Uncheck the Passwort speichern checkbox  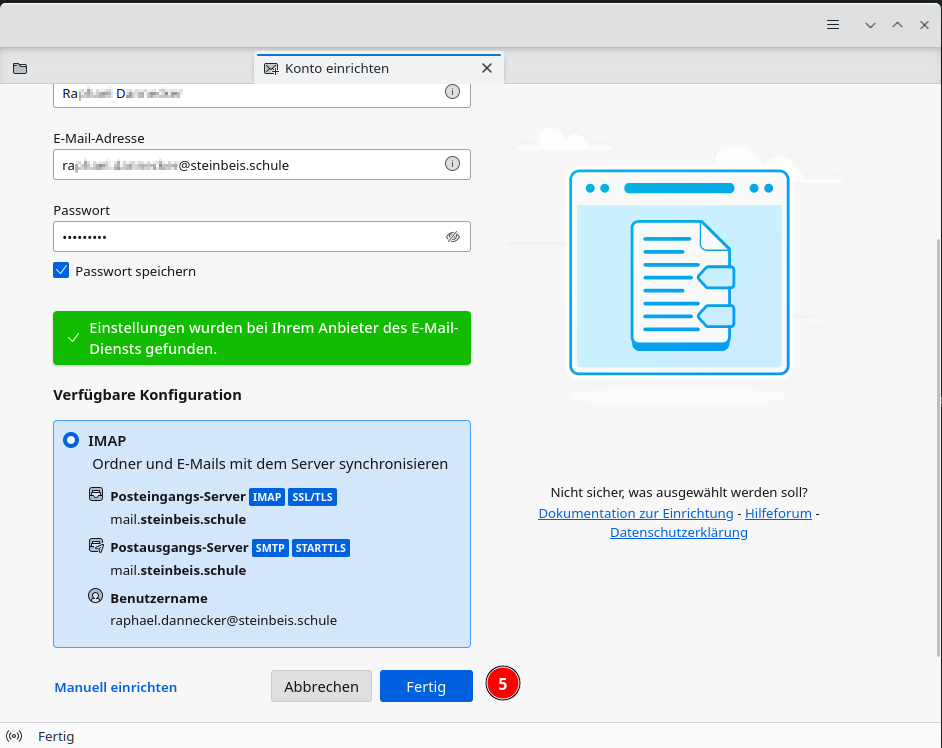[62, 271]
